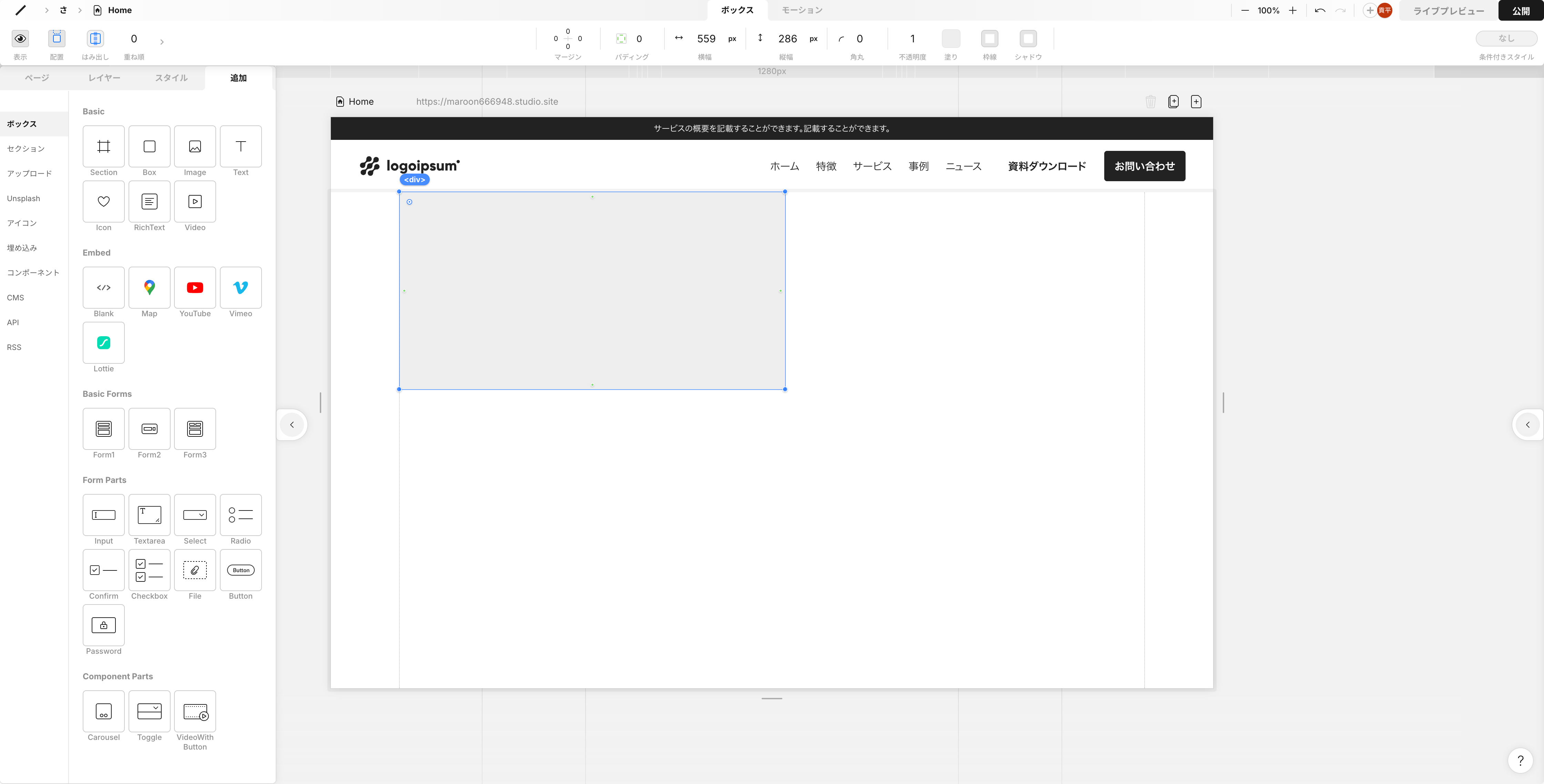Add a YouTube embed

pos(195,288)
